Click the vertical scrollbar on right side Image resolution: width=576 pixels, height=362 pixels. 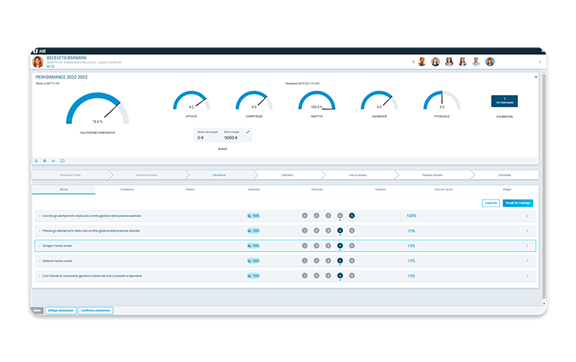(x=544, y=186)
